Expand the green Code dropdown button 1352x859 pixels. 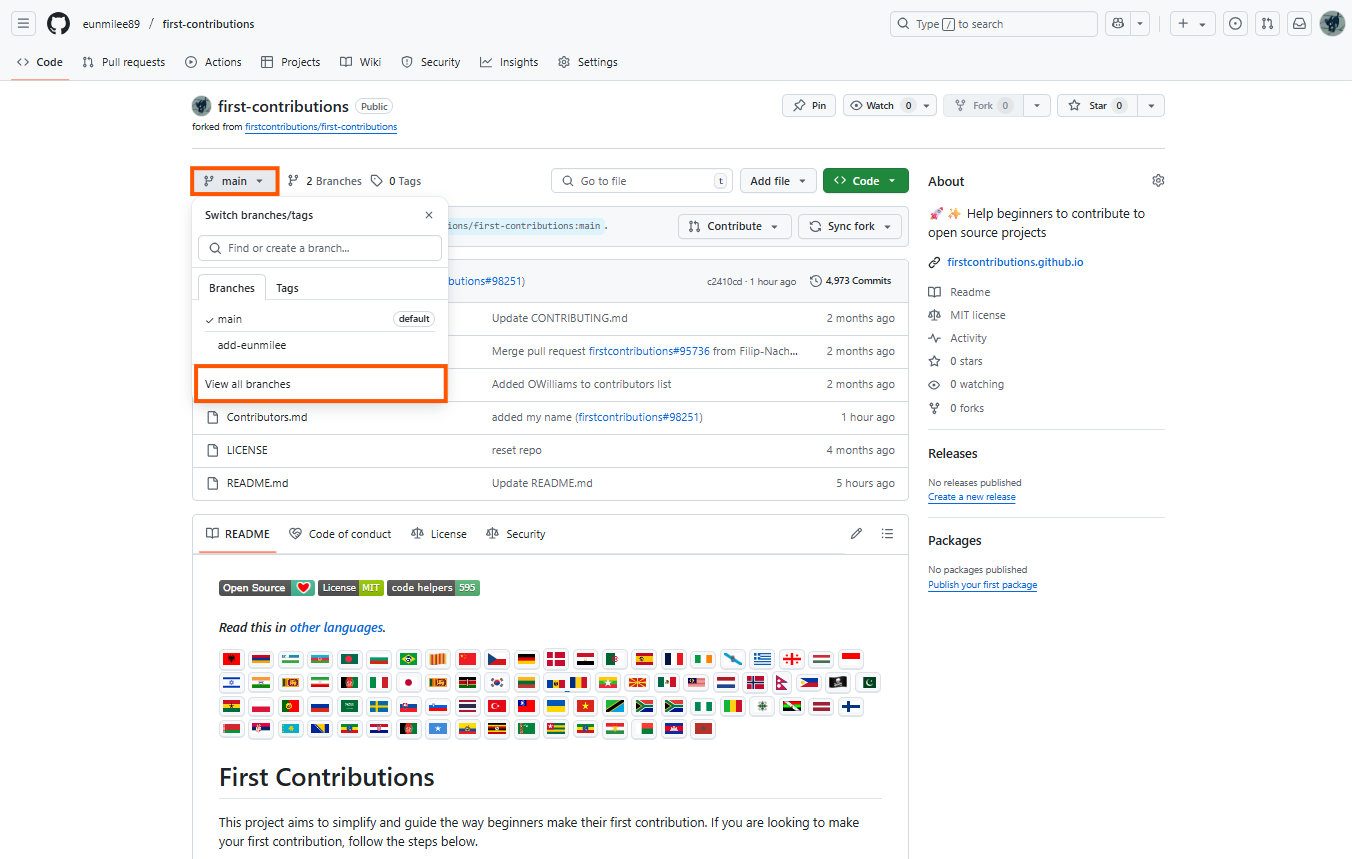[x=866, y=181]
